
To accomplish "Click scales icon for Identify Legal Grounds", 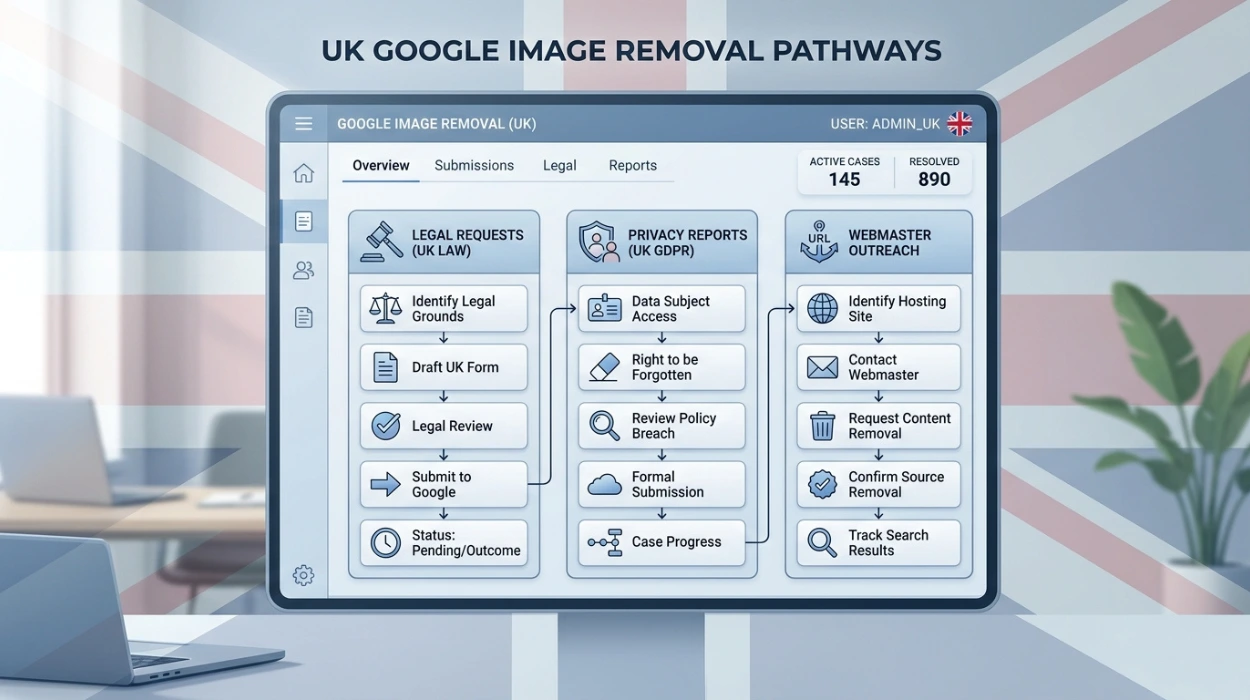I will (x=385, y=308).
